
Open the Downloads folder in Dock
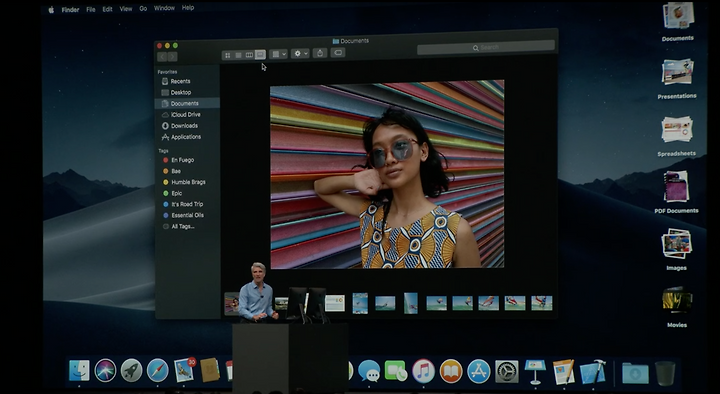[x=636, y=373]
